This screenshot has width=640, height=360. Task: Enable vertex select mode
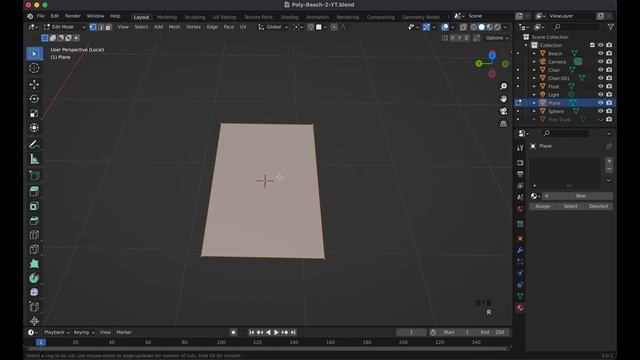coord(93,27)
